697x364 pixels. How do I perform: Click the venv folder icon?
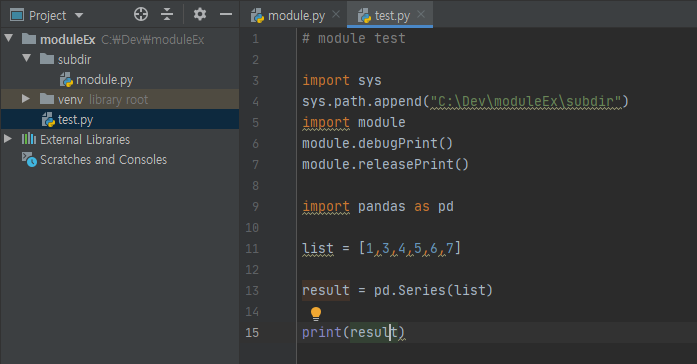pos(47,99)
